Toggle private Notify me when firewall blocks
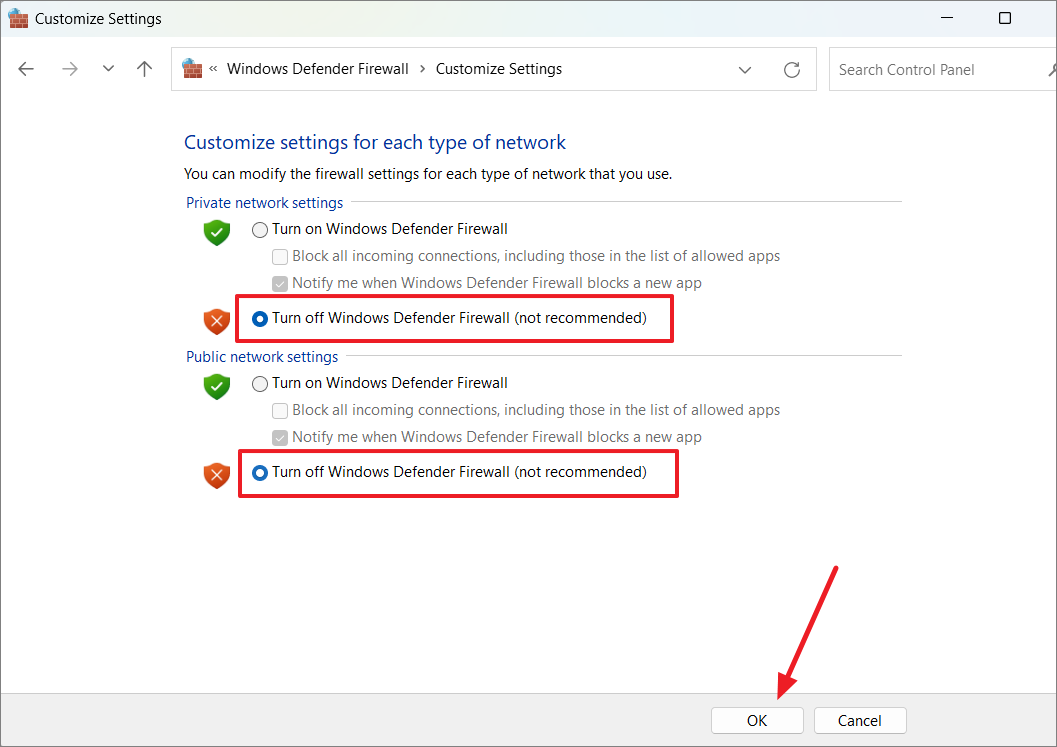 [280, 284]
